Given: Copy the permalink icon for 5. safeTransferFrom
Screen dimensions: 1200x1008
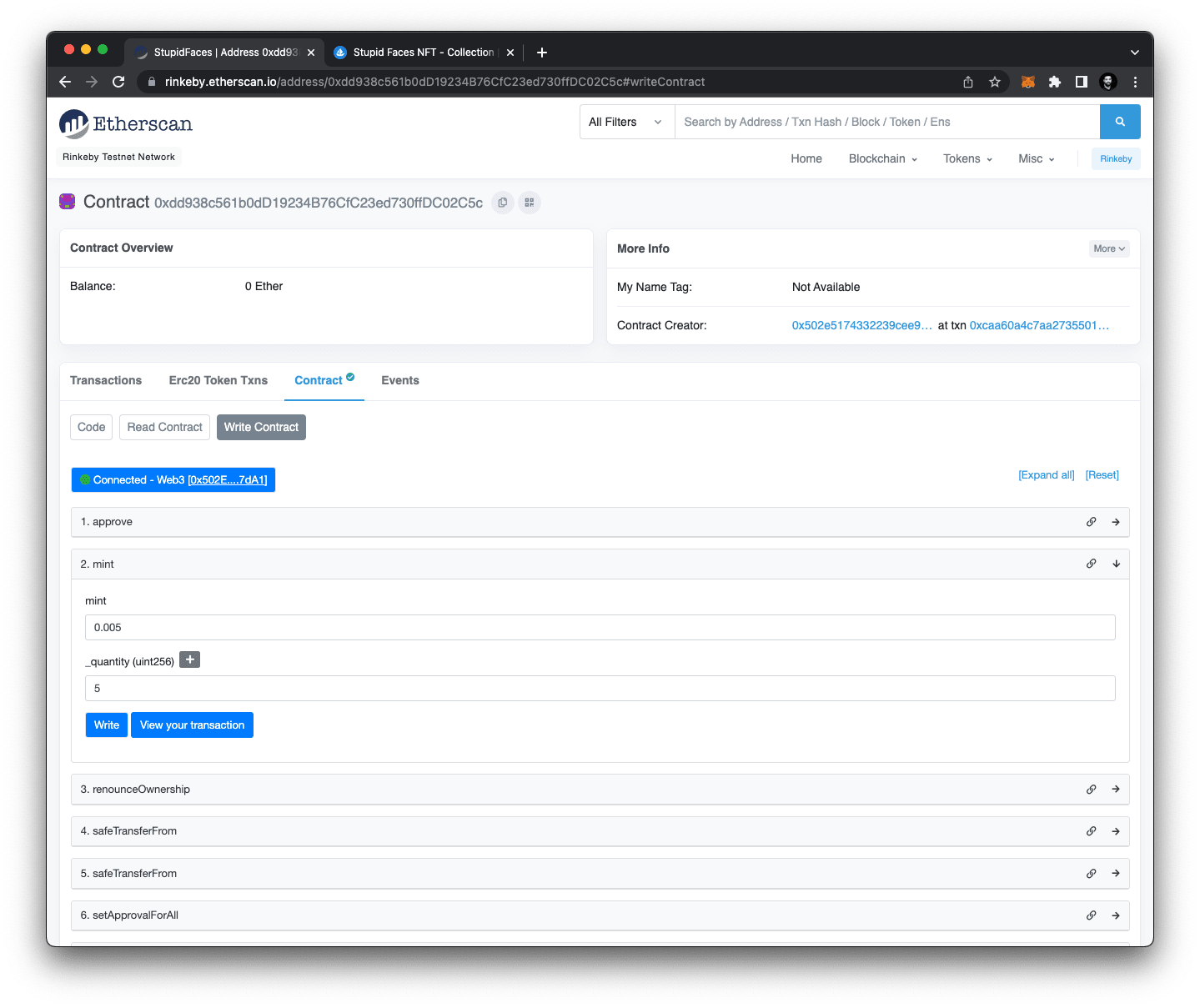Looking at the screenshot, I should (x=1091, y=874).
